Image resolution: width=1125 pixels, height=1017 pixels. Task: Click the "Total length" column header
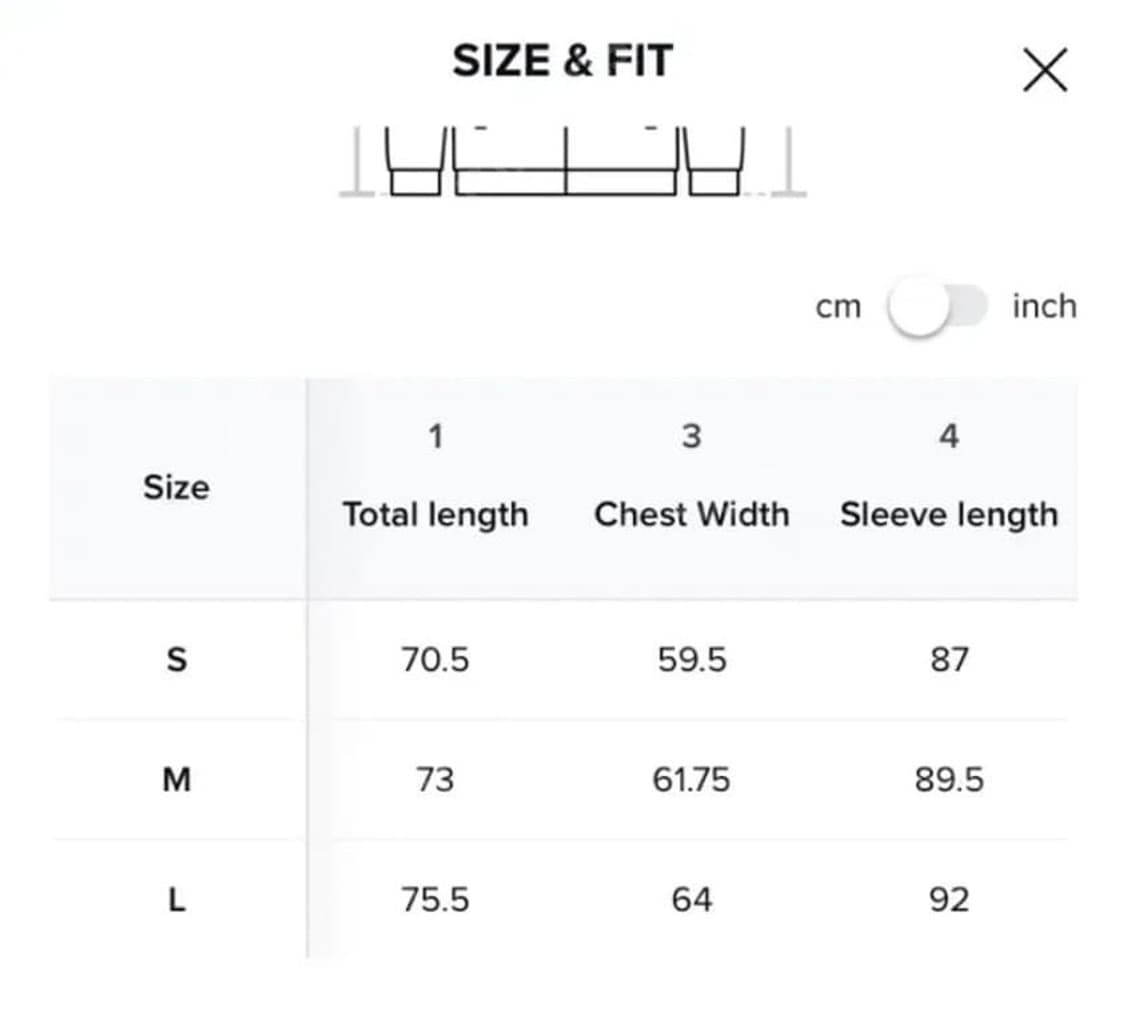coord(435,514)
